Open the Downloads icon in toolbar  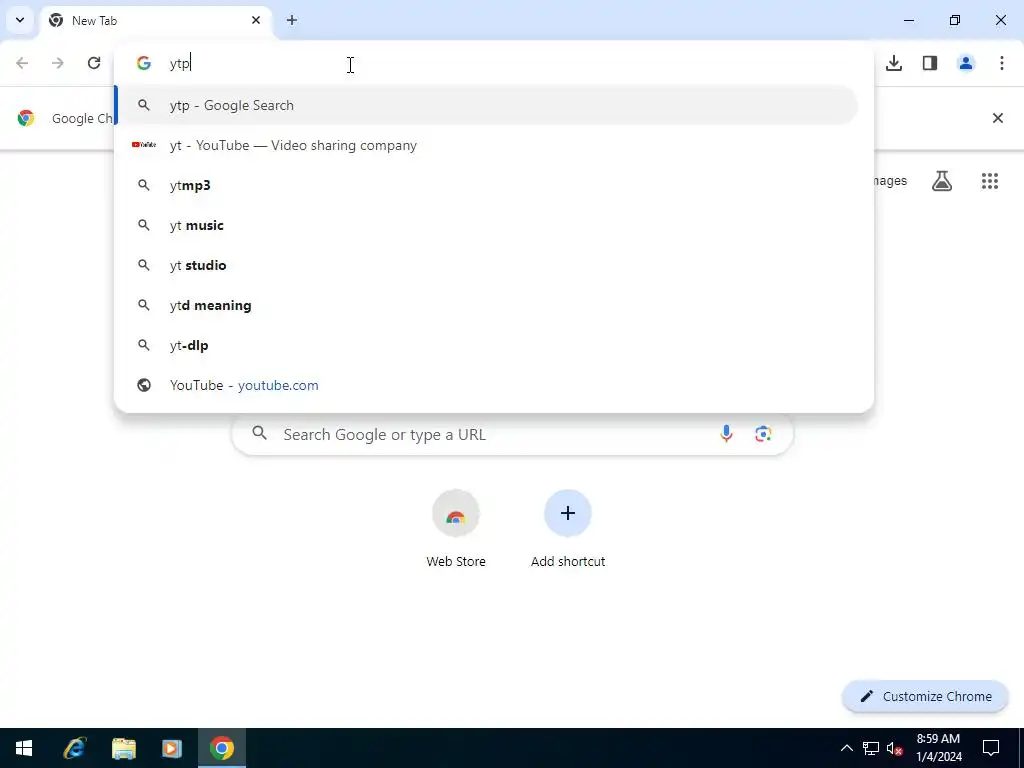coord(894,63)
